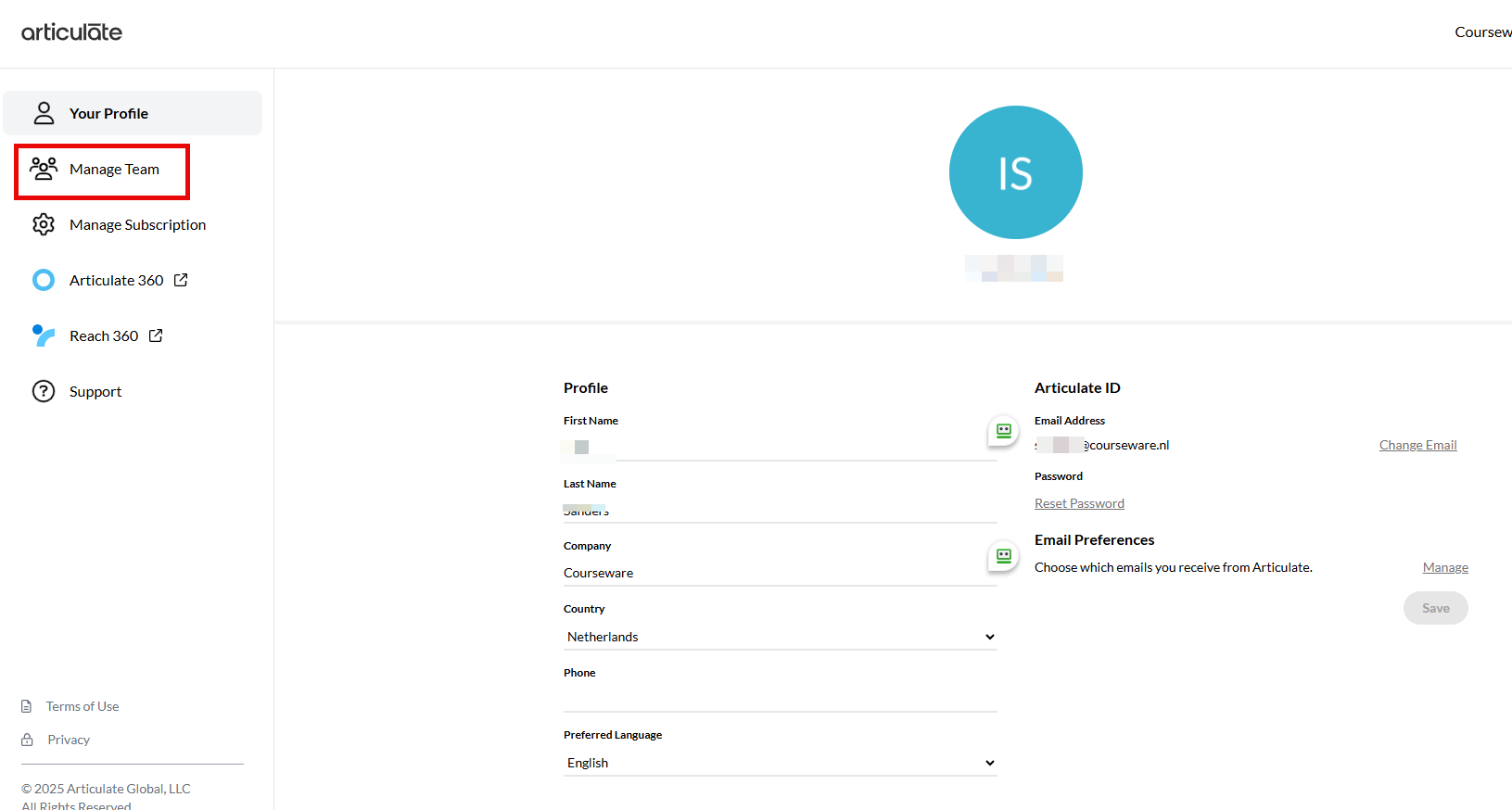This screenshot has width=1512, height=810.
Task: Click the account name in top right corner
Action: [1483, 32]
